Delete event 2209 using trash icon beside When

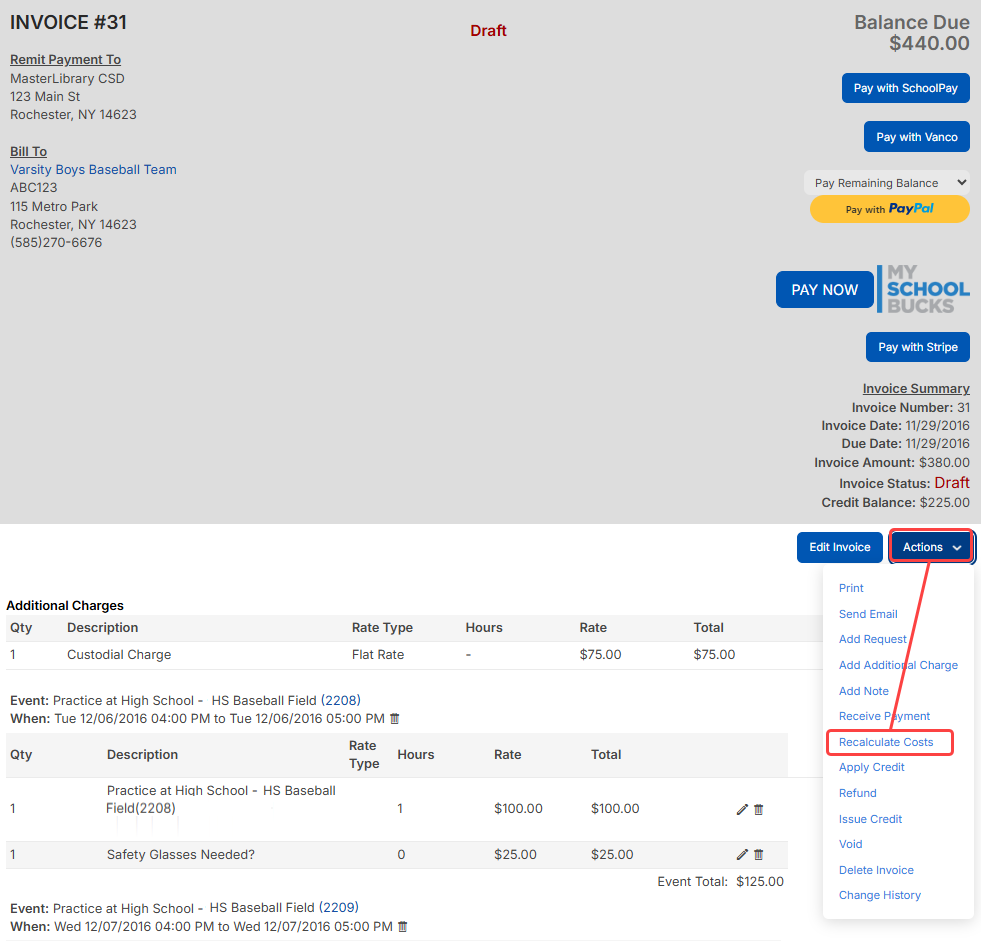point(402,927)
